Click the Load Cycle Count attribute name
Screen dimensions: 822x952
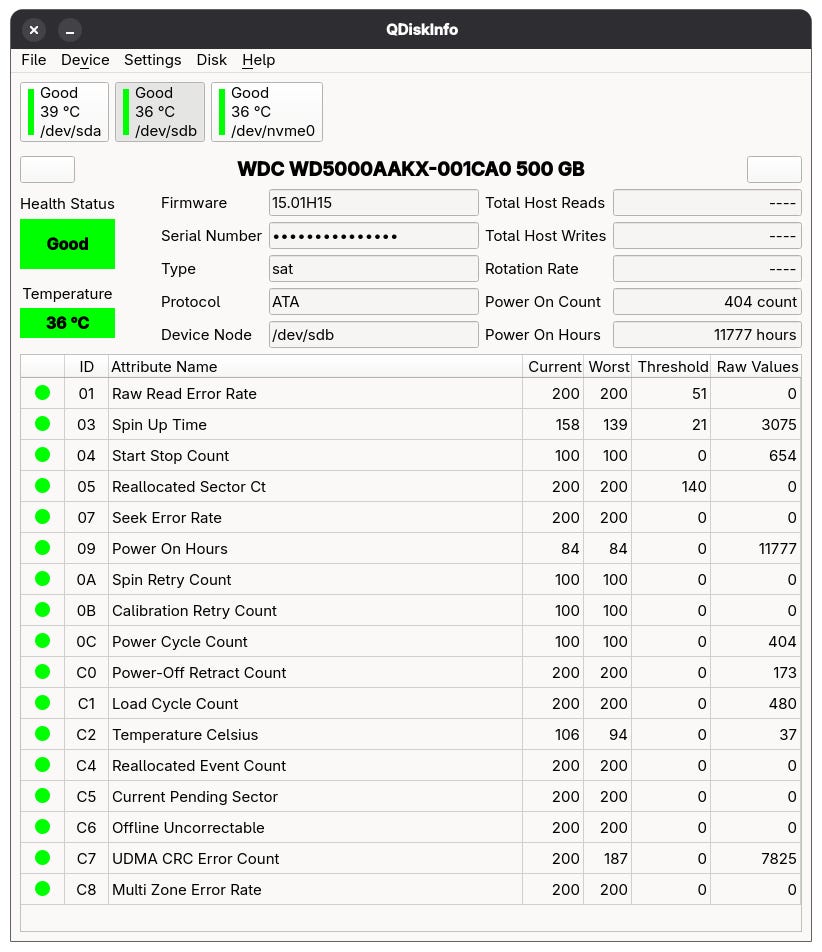click(175, 704)
